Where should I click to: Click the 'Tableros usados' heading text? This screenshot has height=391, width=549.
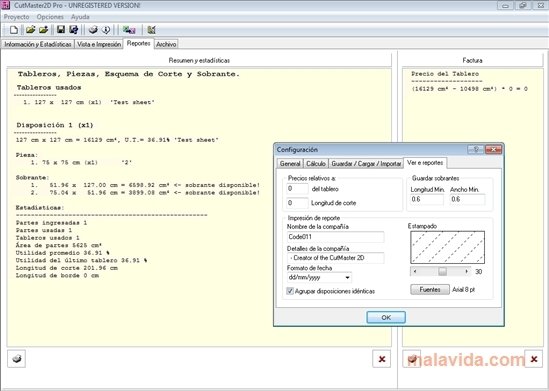(49, 88)
